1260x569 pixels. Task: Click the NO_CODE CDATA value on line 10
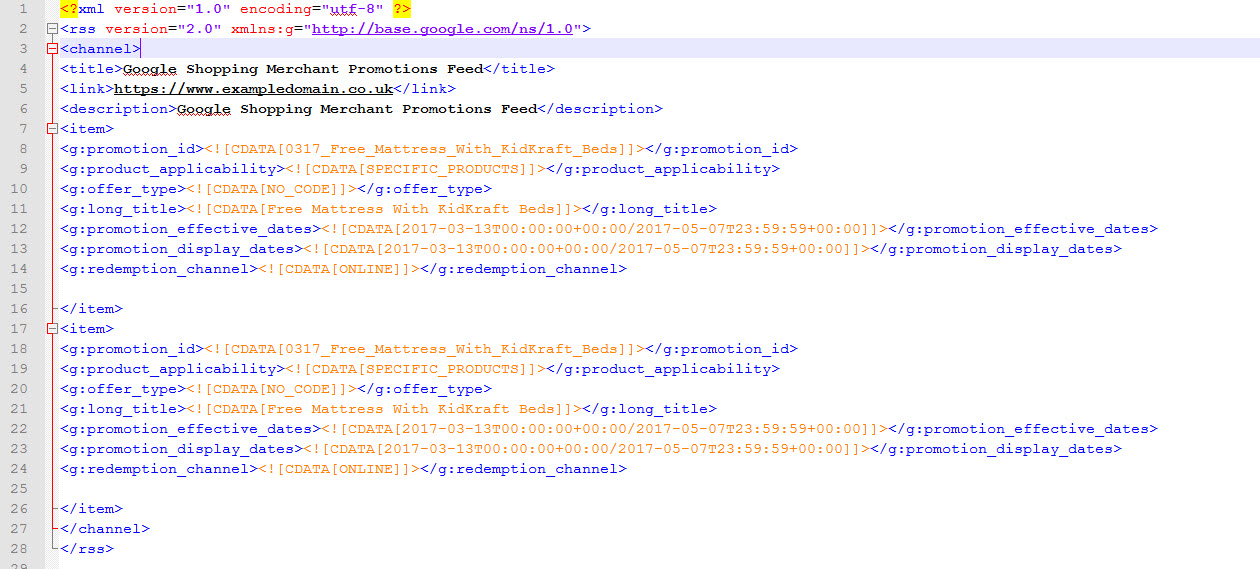[271, 189]
